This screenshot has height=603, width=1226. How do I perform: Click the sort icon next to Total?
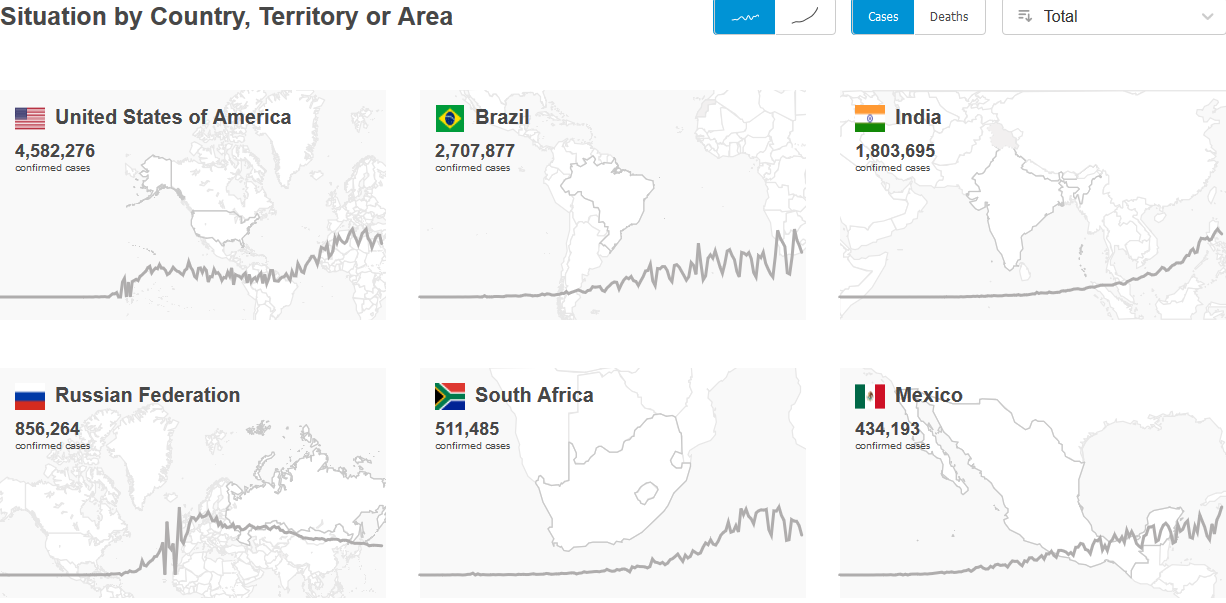(1025, 16)
